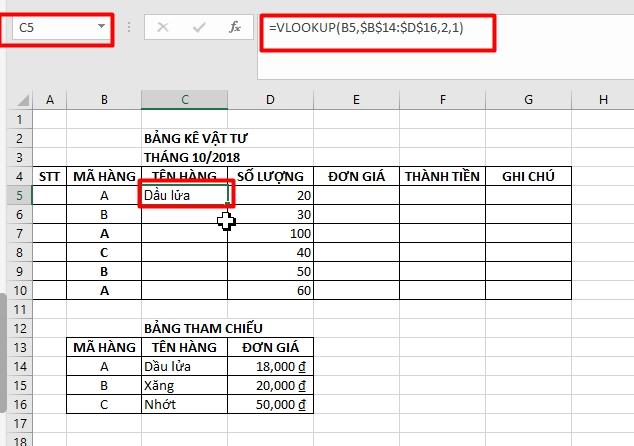
Task: Click header cell 'STT'
Action: [49, 177]
